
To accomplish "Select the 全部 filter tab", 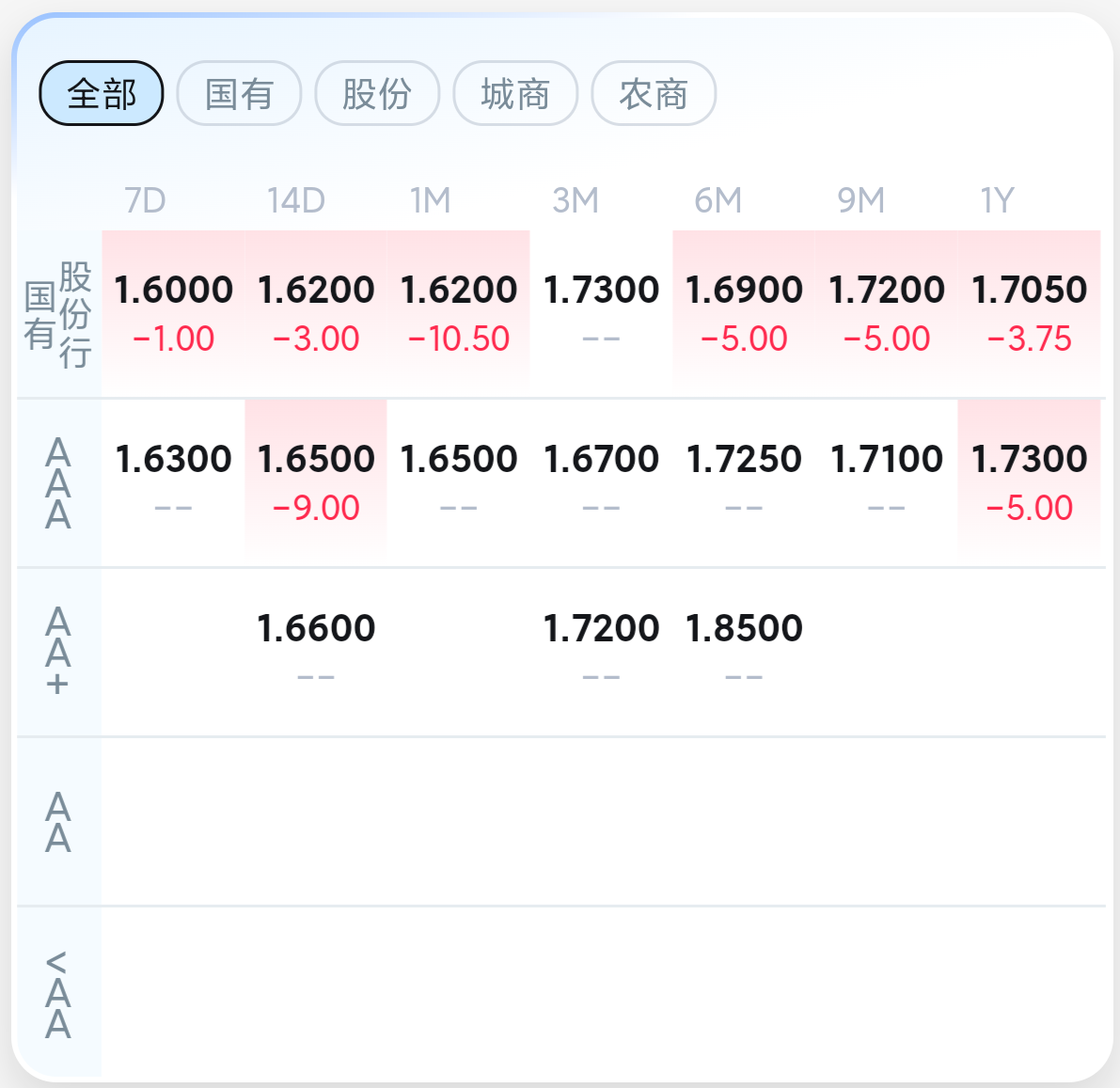I will (102, 94).
